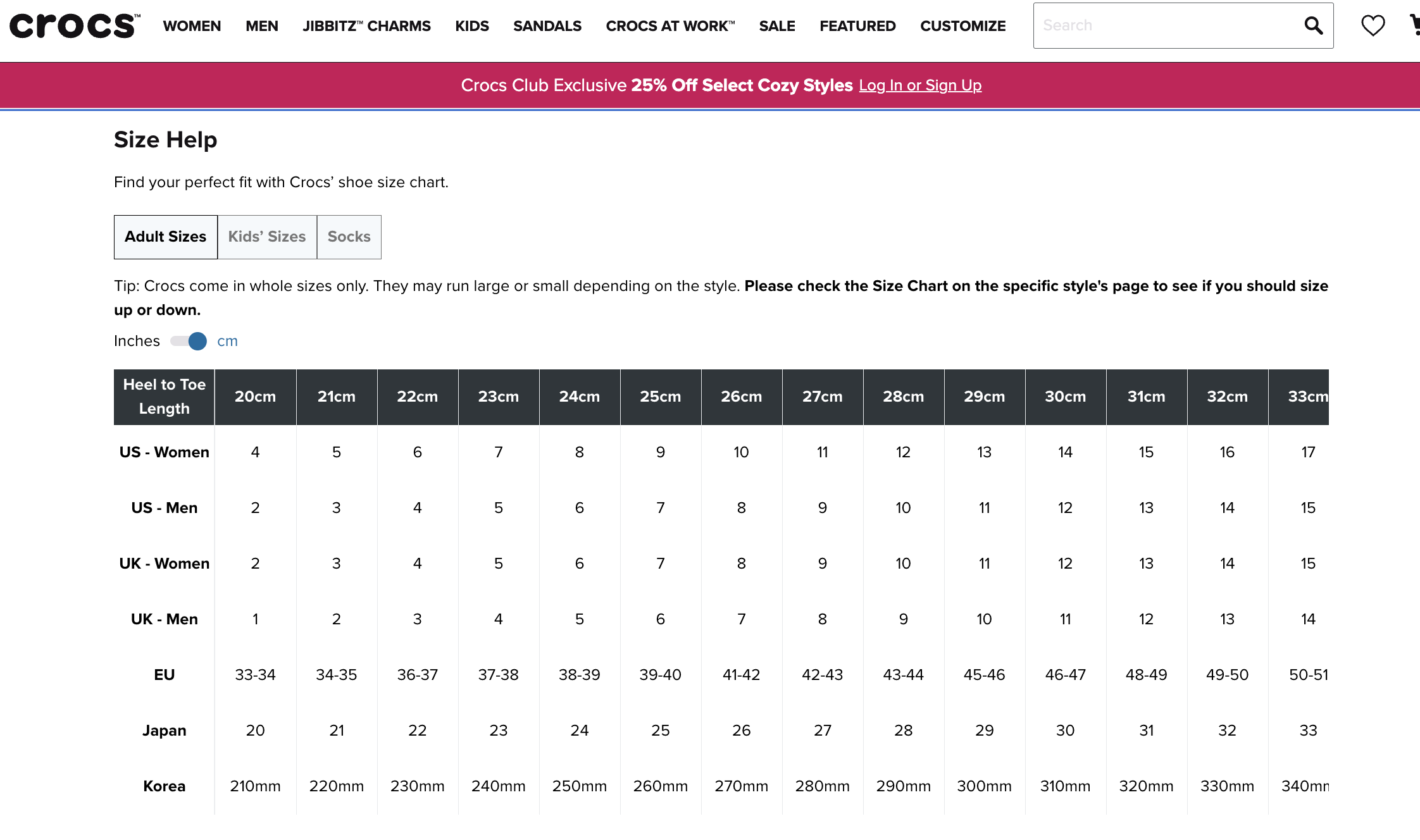Open the Sandals menu item
1420x840 pixels.
tap(547, 26)
